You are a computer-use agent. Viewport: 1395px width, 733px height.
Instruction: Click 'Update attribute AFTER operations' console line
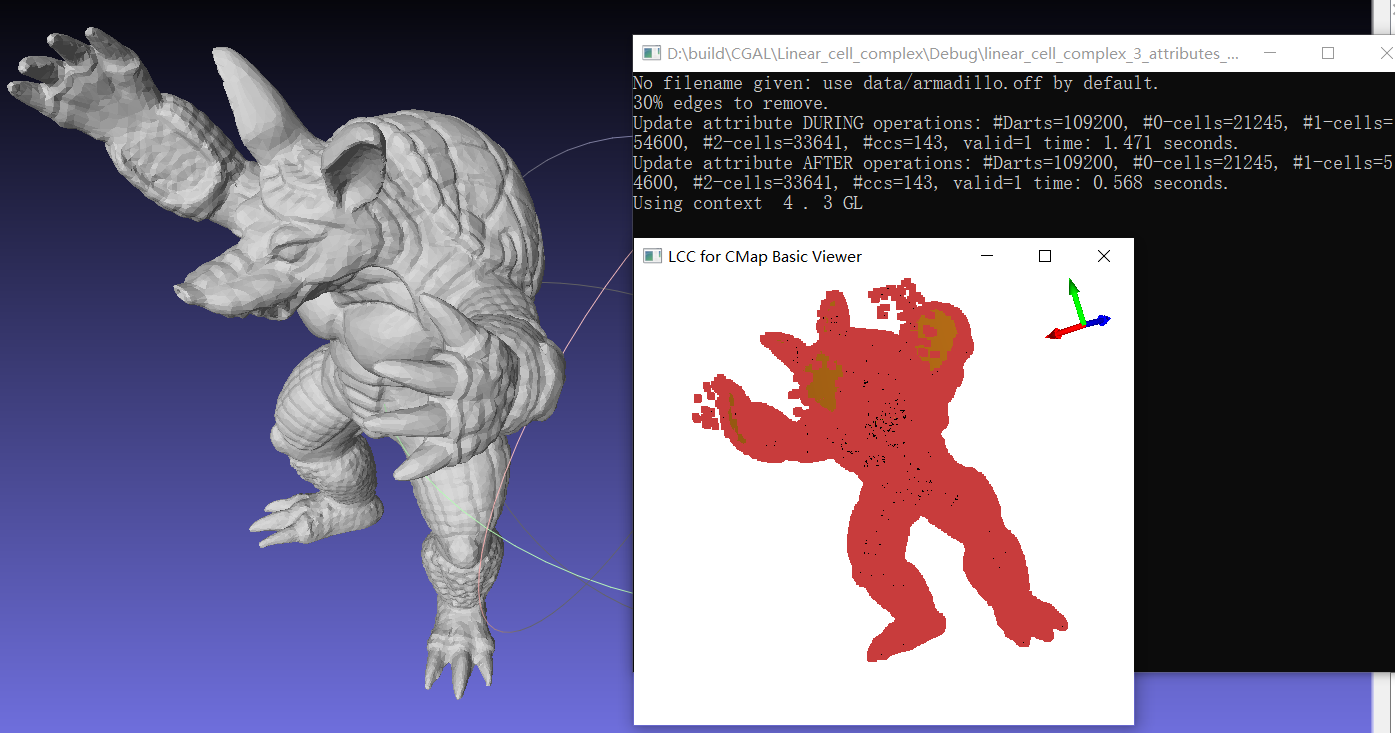click(x=1013, y=173)
